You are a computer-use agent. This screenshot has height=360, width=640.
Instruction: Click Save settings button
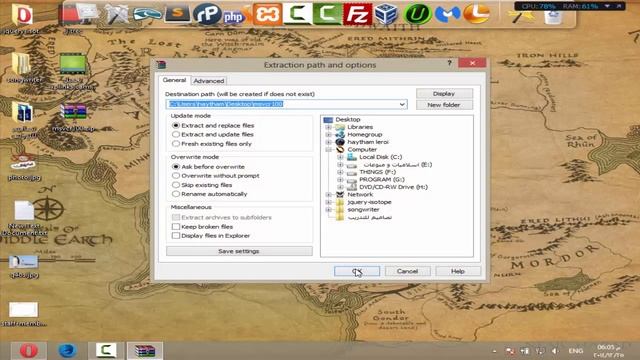239,251
